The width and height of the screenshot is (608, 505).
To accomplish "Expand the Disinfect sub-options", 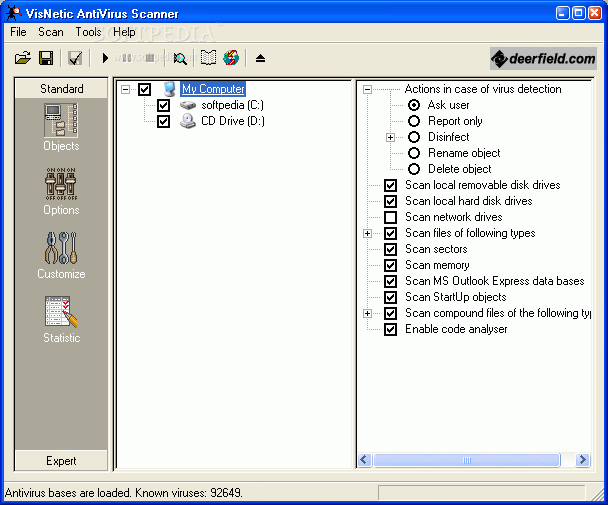I will (x=390, y=137).
